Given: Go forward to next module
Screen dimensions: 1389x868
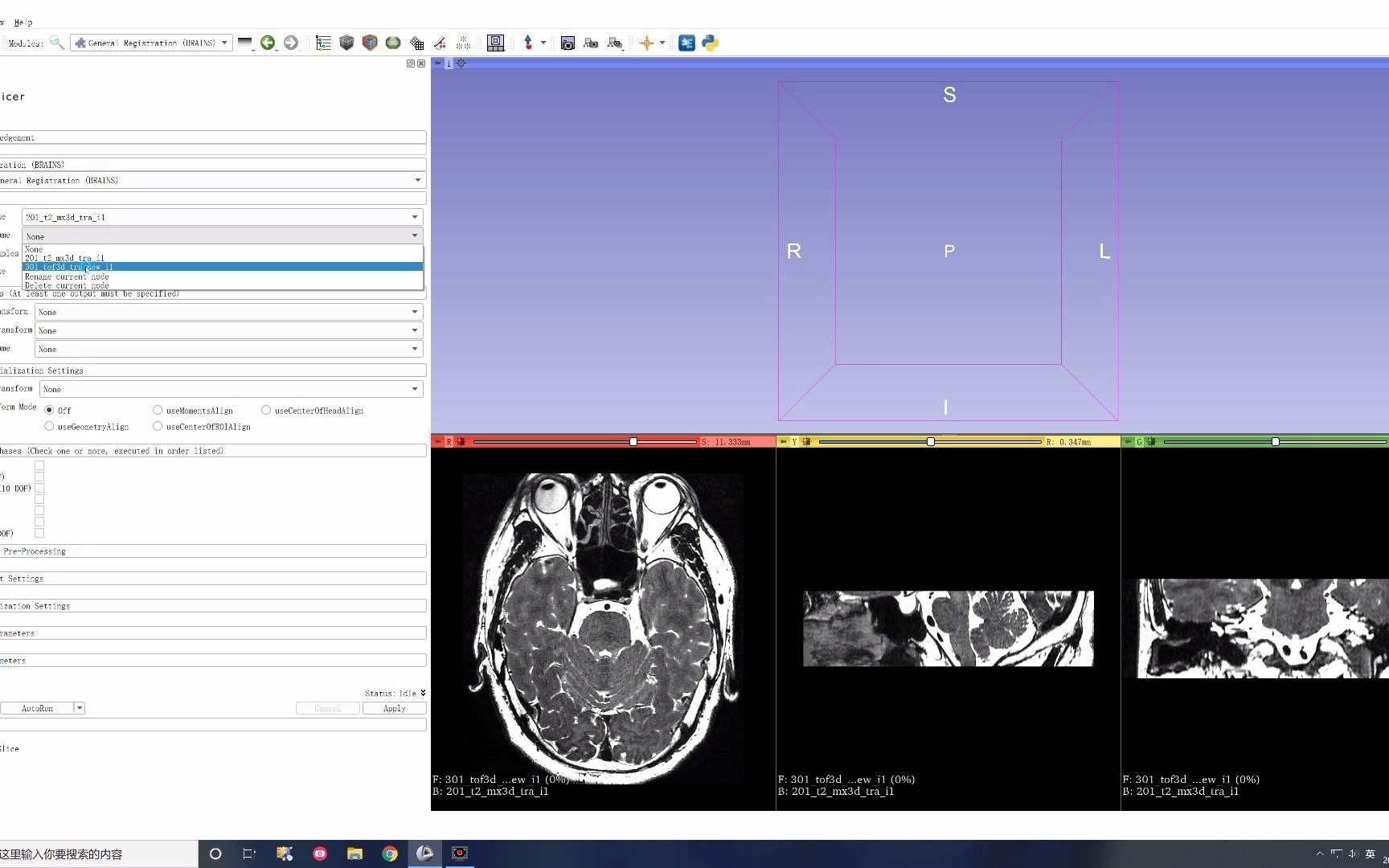Looking at the screenshot, I should tap(291, 43).
